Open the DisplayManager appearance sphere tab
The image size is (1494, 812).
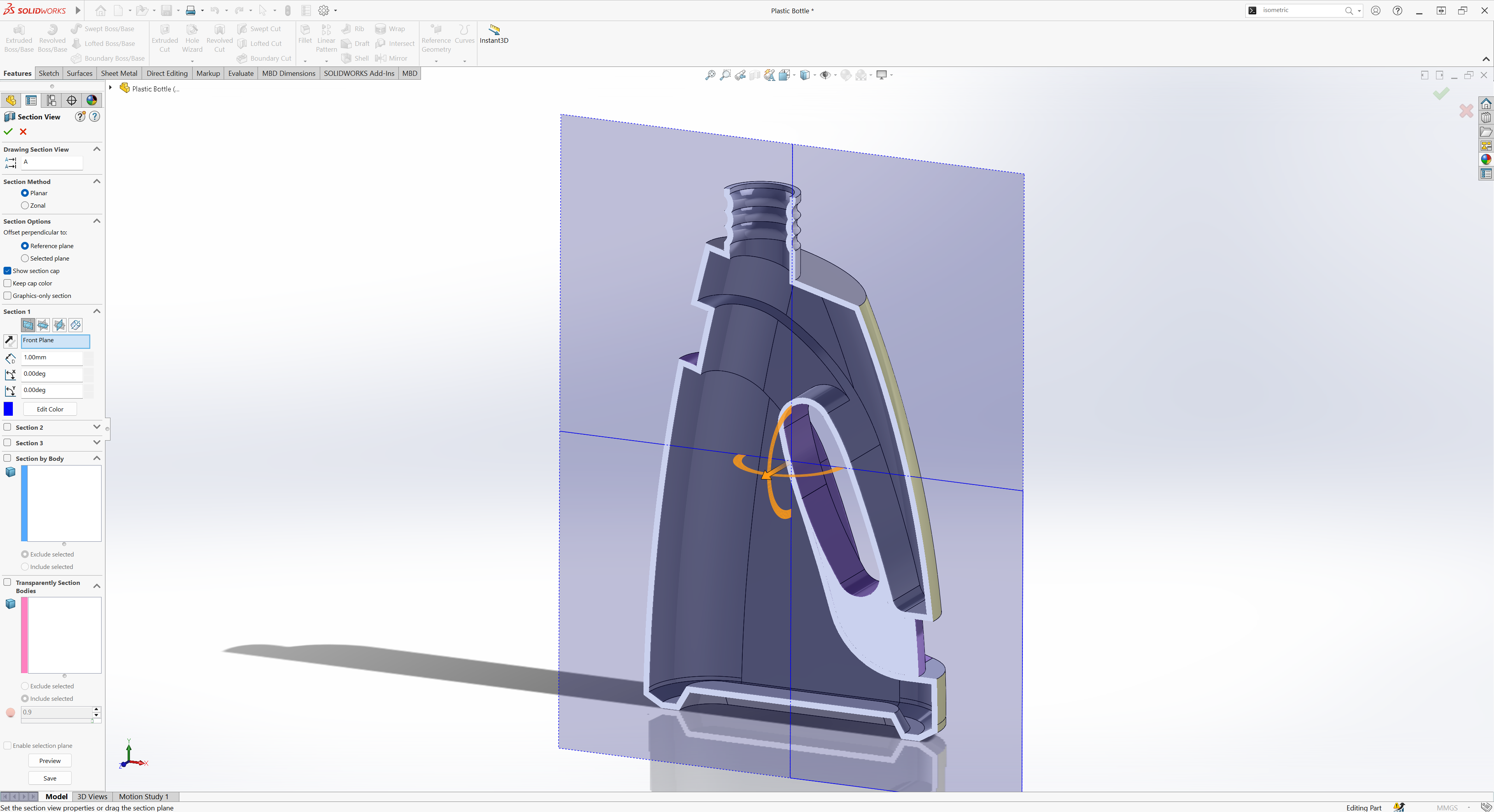(92, 100)
